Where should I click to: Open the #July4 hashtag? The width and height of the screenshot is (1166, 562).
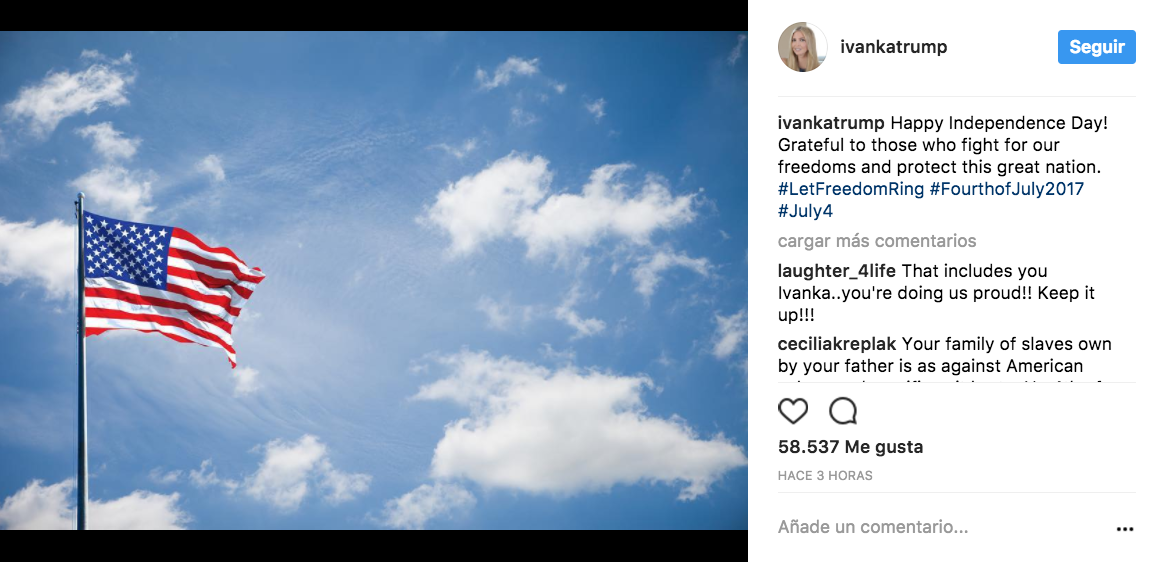[x=805, y=211]
